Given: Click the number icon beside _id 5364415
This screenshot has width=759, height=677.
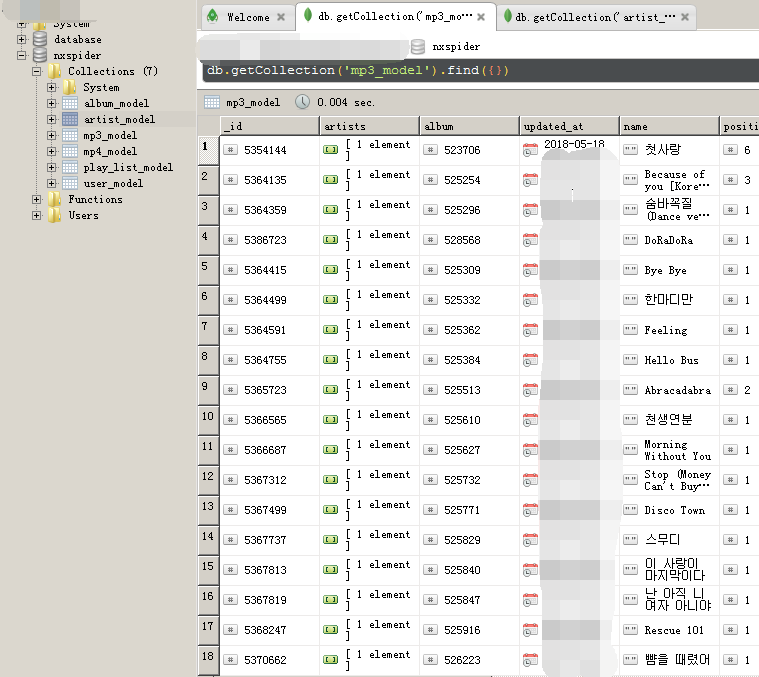Looking at the screenshot, I should pyautogui.click(x=230, y=270).
